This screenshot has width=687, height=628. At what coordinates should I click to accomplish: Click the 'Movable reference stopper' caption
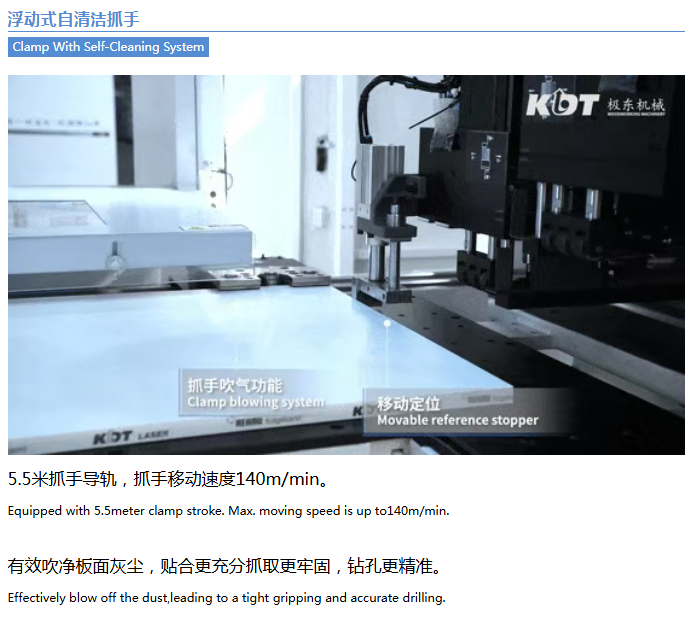tap(457, 421)
